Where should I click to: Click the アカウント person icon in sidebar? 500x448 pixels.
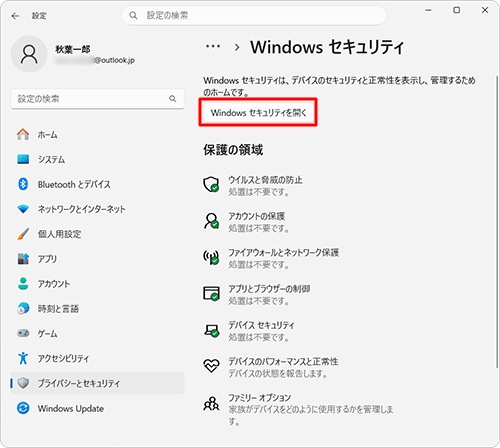click(23, 284)
